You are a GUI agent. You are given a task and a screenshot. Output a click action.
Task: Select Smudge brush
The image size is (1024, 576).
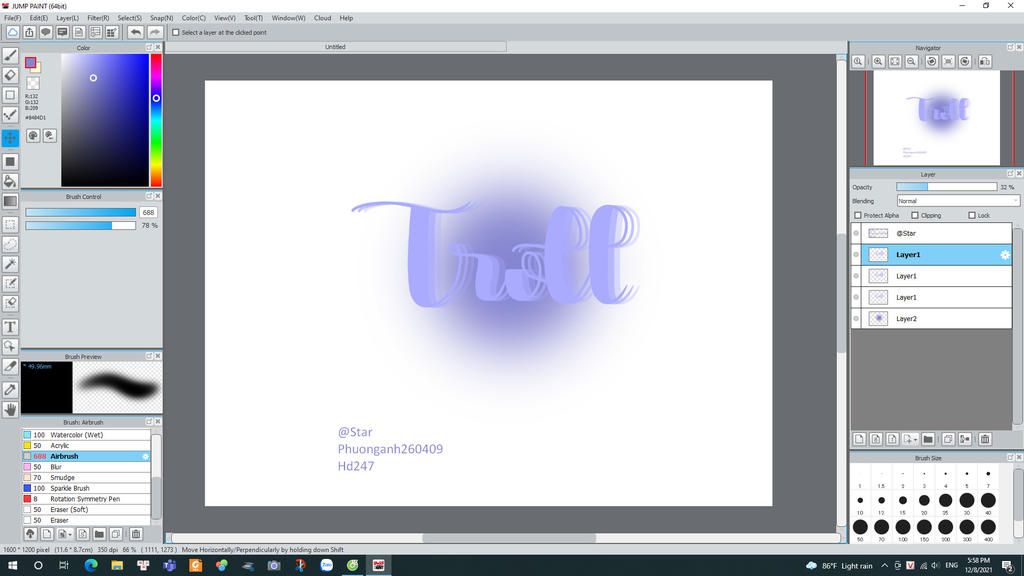(x=86, y=477)
